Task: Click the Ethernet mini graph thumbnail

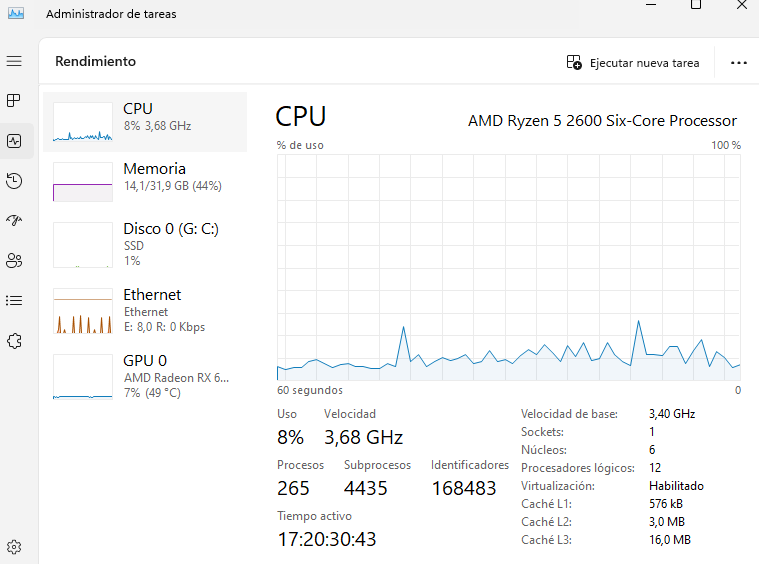Action: [83, 311]
